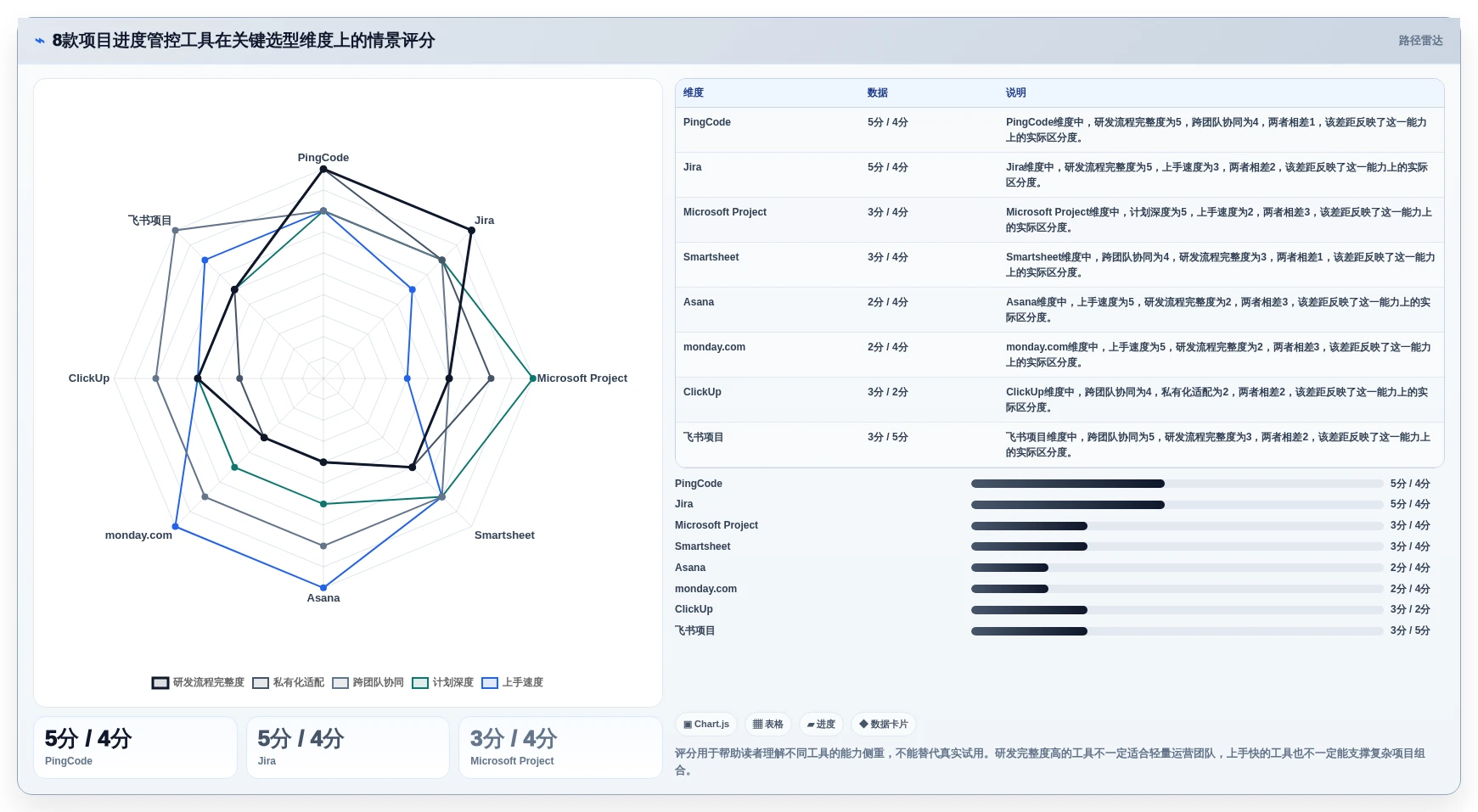Click the Microsoft Project radar axis label

(582, 378)
